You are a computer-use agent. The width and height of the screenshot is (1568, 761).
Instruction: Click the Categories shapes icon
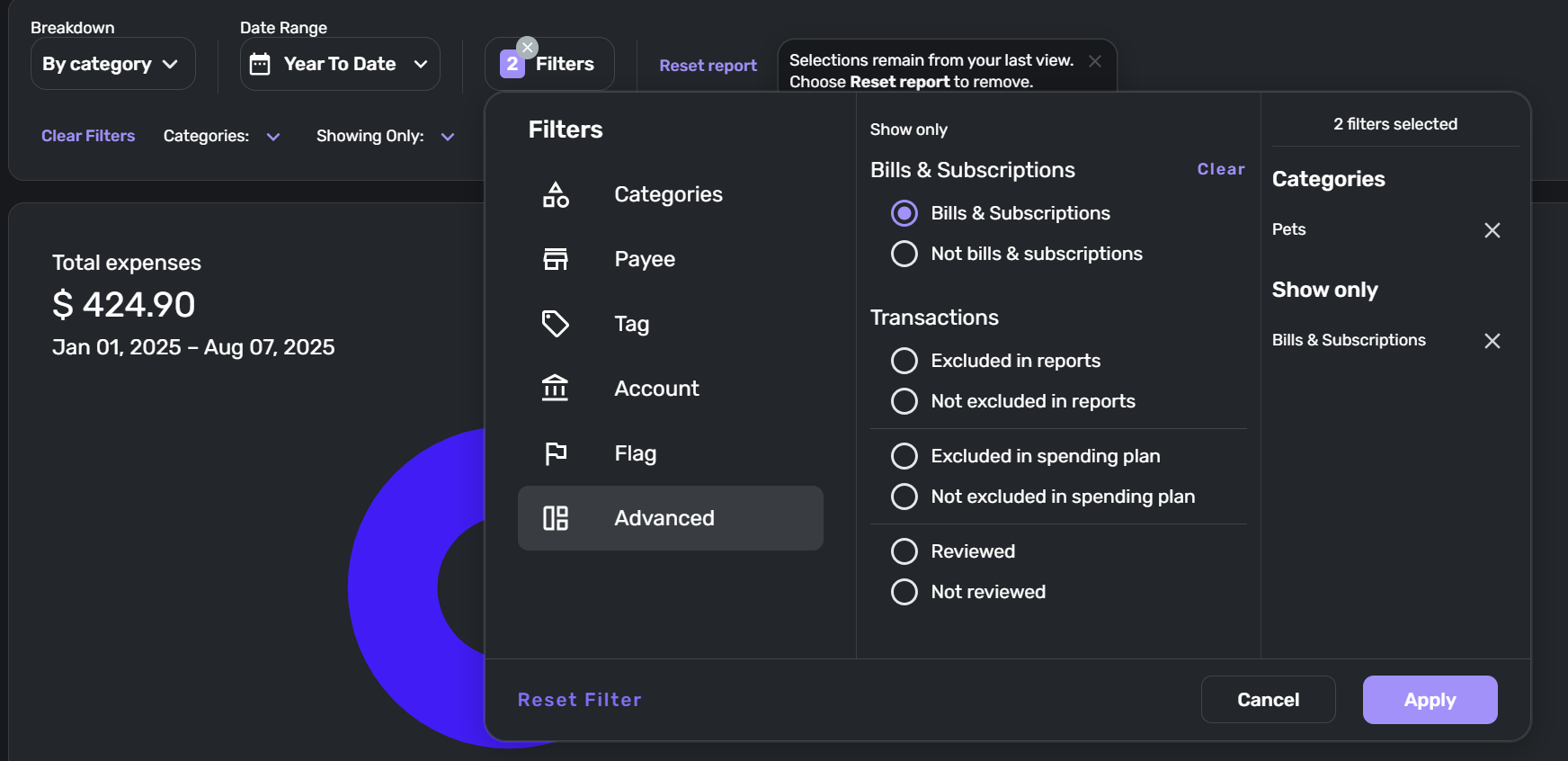pyautogui.click(x=556, y=194)
